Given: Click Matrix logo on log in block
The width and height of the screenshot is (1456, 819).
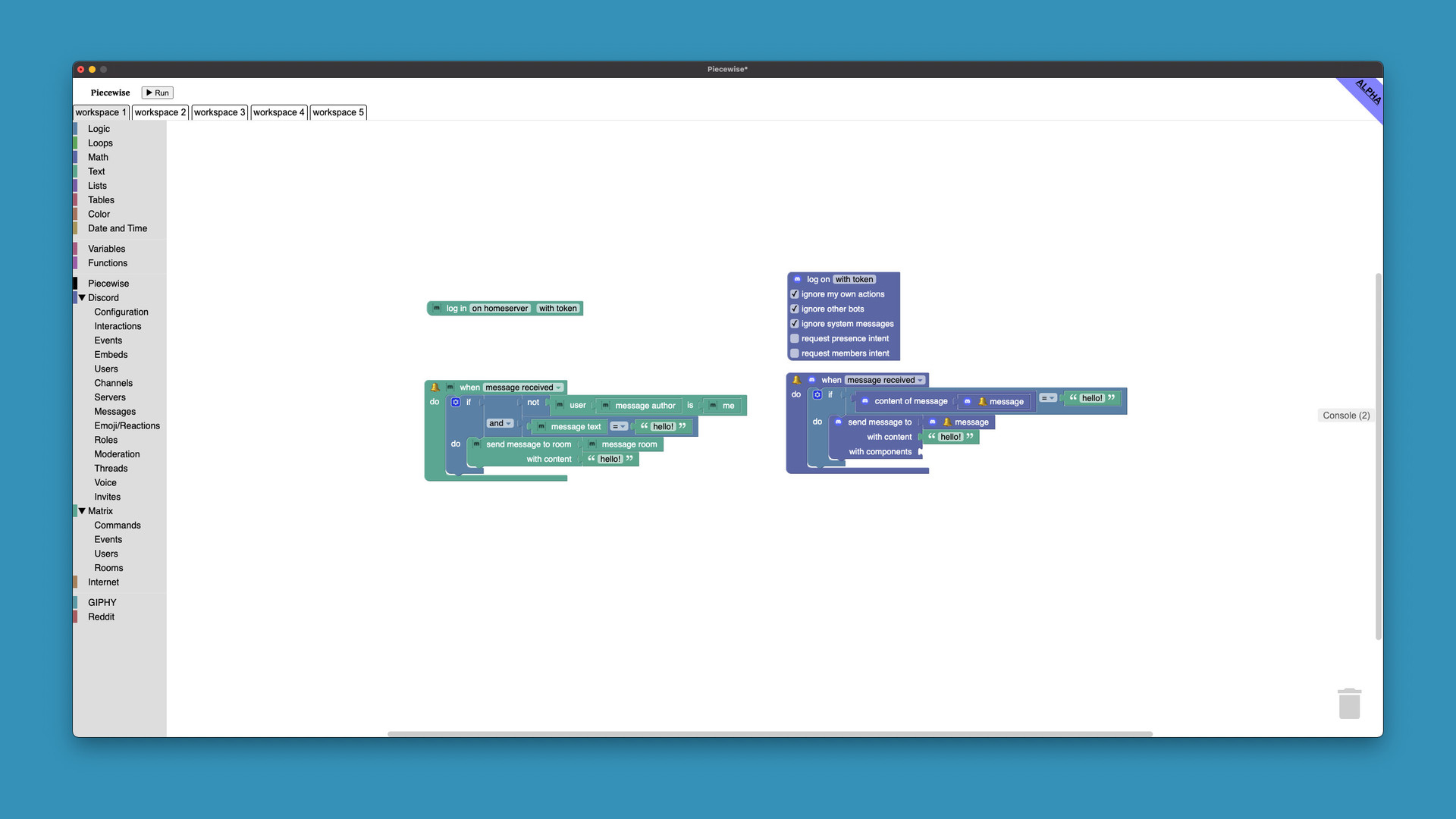Looking at the screenshot, I should click(437, 309).
